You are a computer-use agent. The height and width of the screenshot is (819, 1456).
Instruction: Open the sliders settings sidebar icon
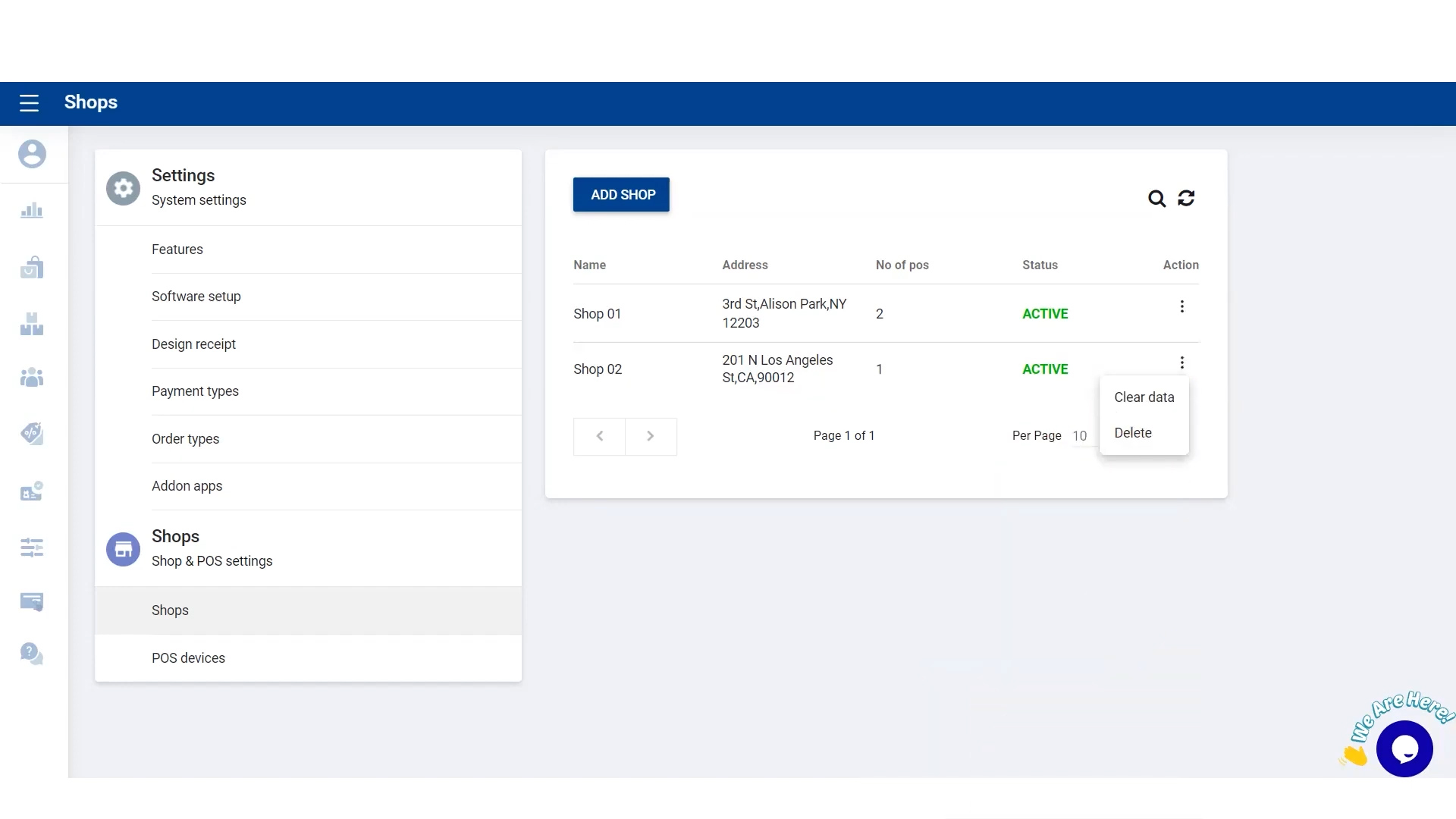click(x=32, y=547)
